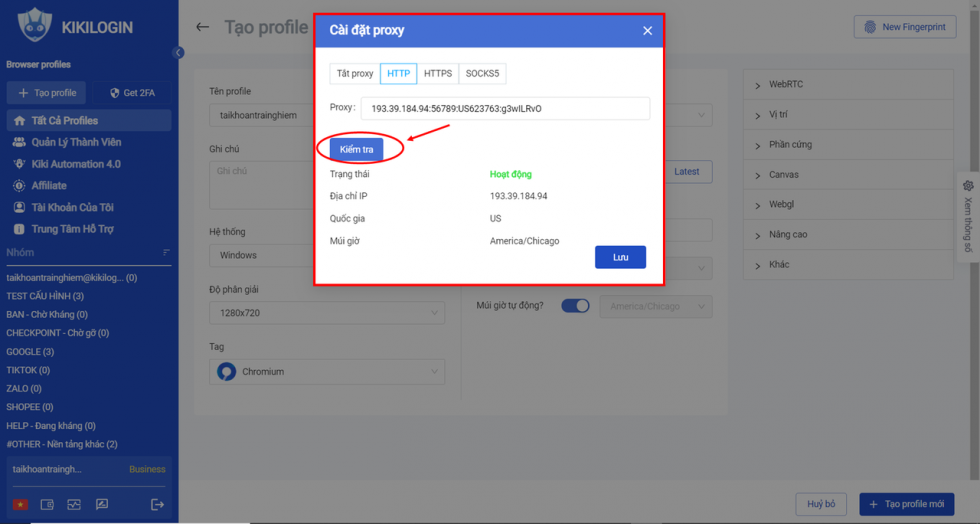This screenshot has width=980, height=524.
Task: Click the Chromium browser icon in Tag
Action: [226, 371]
